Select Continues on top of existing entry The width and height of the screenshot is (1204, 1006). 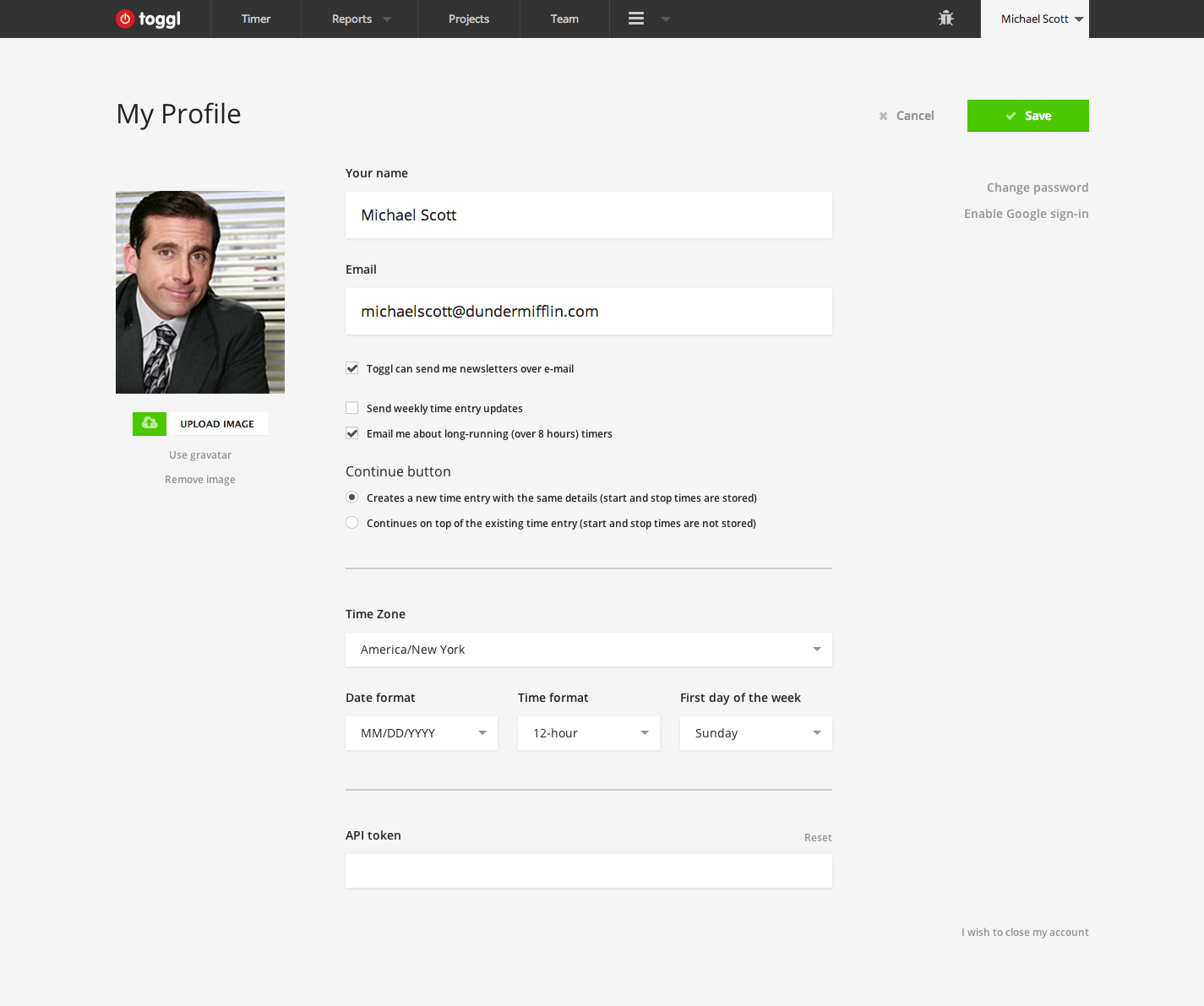(x=352, y=523)
